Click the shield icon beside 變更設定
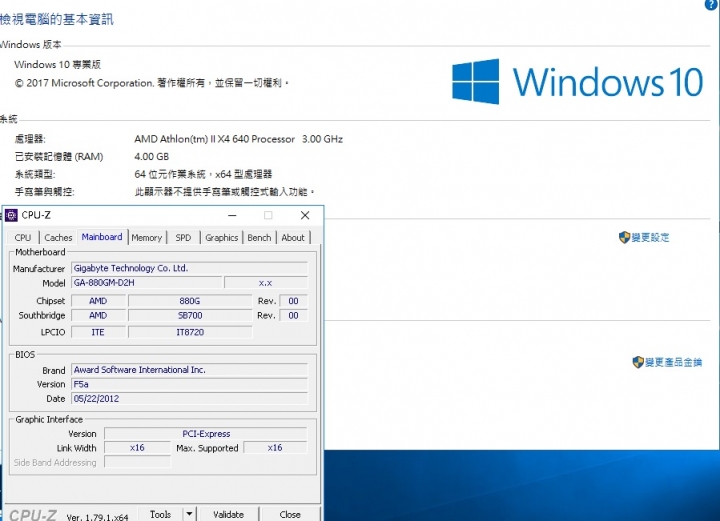 coord(624,238)
